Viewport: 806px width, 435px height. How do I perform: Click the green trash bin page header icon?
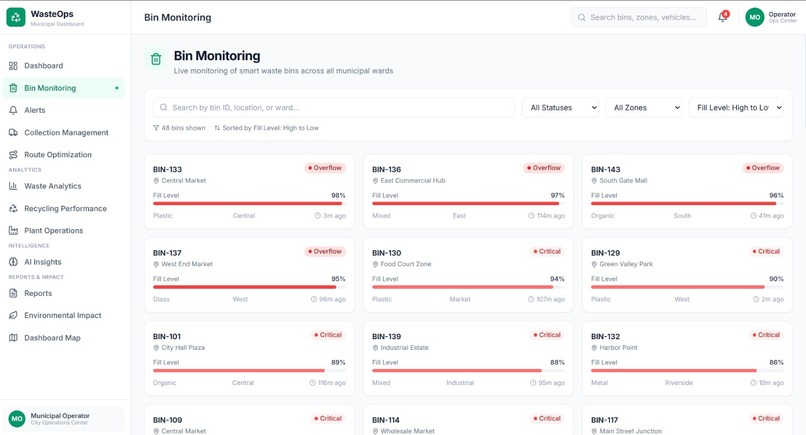[x=156, y=59]
